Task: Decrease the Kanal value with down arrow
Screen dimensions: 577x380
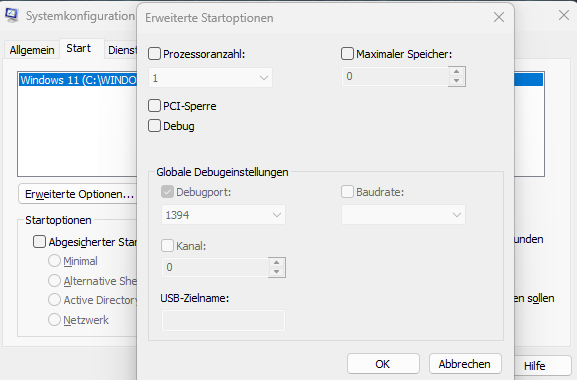Action: [x=276, y=272]
